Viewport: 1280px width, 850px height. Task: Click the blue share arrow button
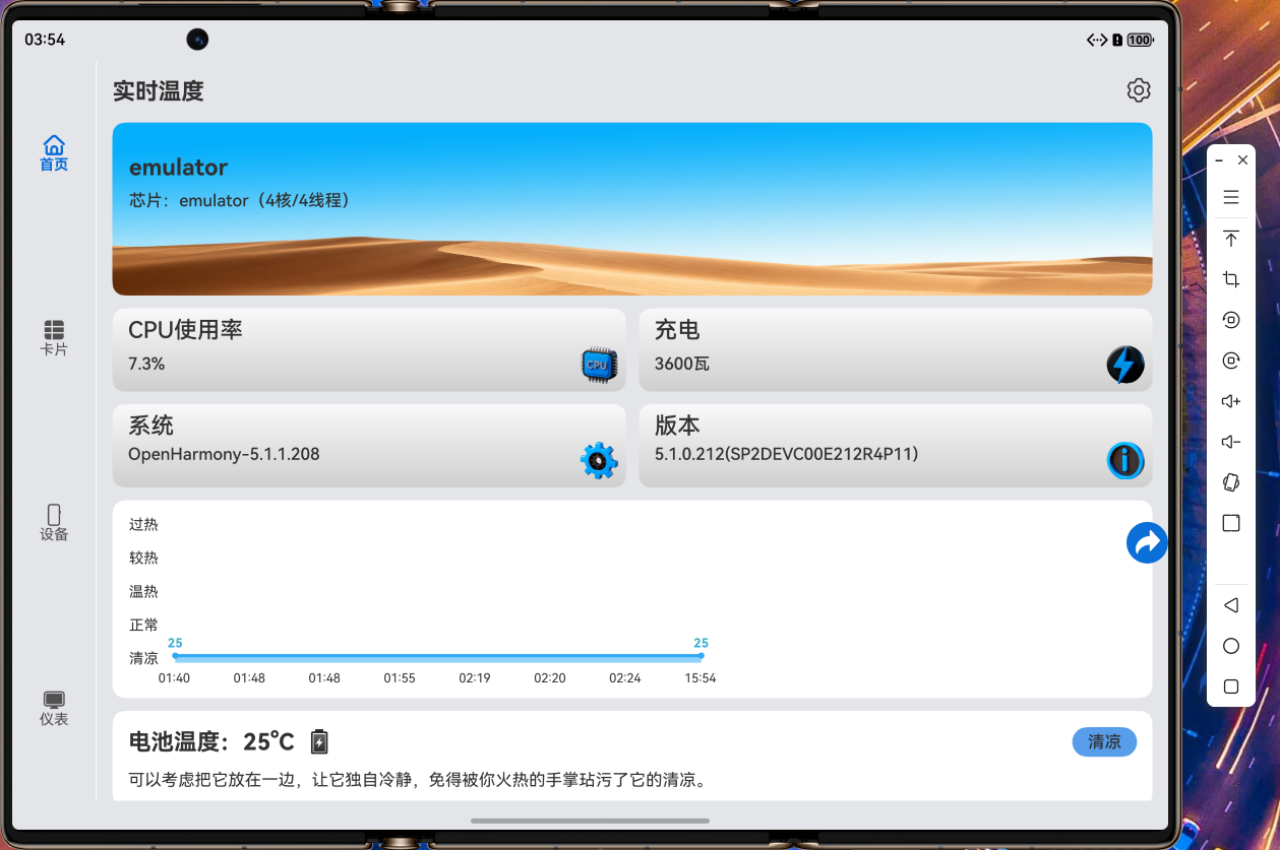[x=1146, y=542]
